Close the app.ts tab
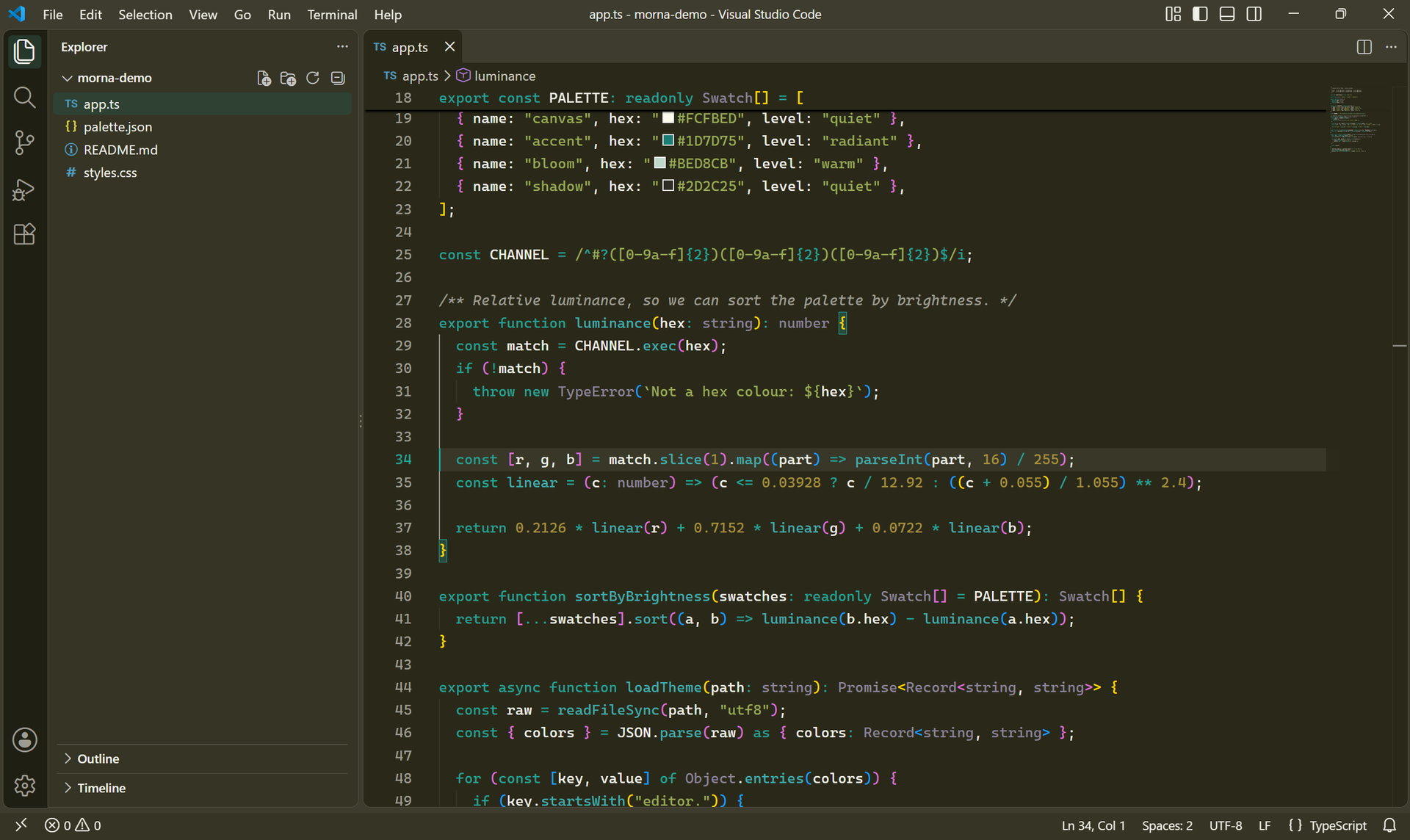The width and height of the screenshot is (1410, 840). pos(449,46)
